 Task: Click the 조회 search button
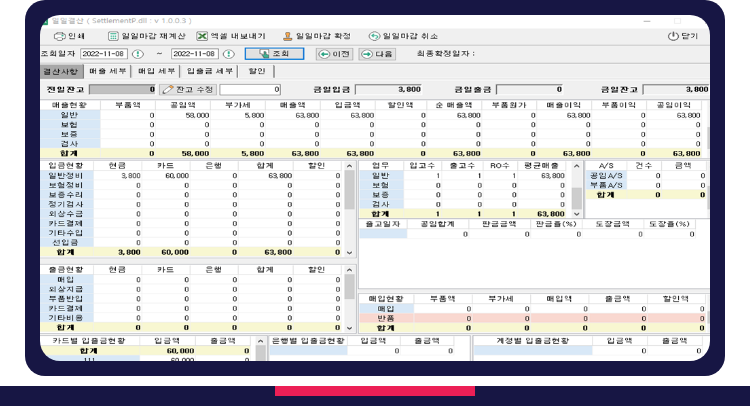(x=272, y=54)
